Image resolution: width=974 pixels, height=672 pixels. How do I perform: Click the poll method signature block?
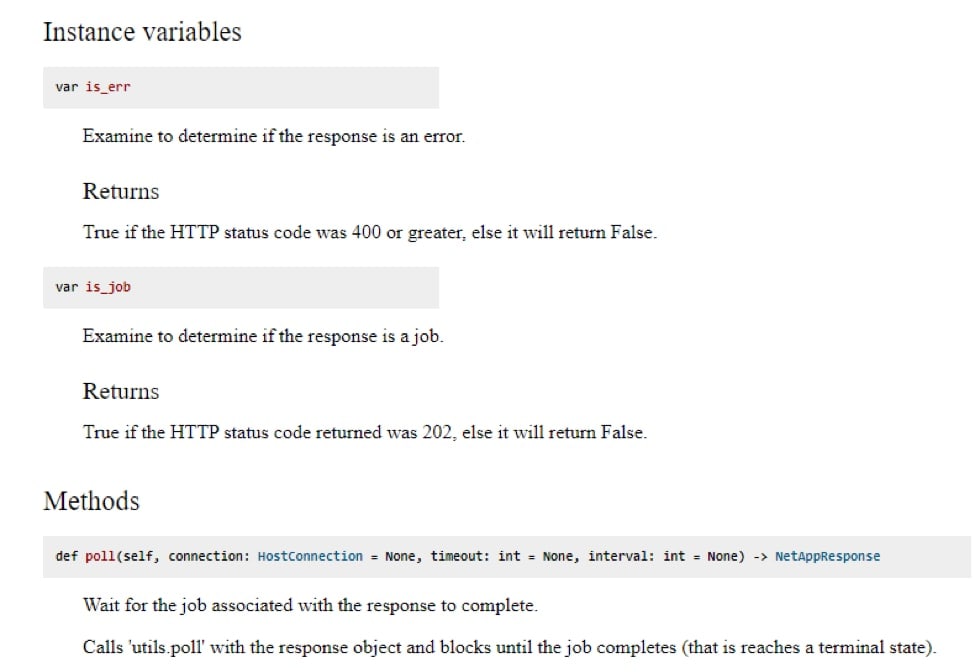(x=507, y=556)
